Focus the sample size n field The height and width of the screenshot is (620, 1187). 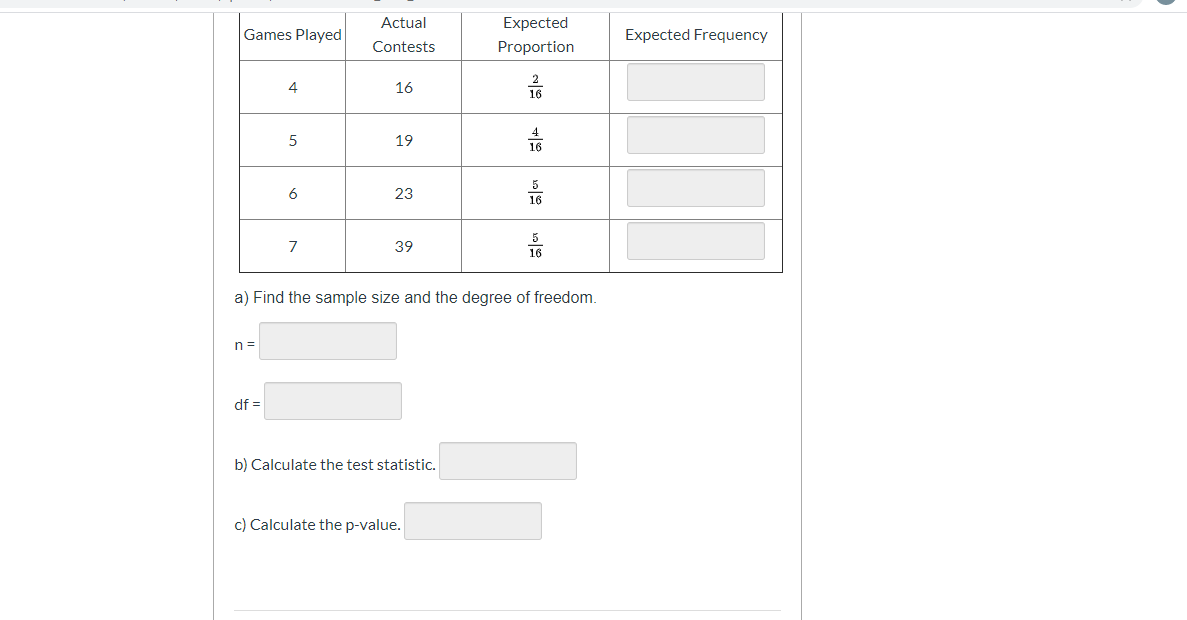[x=328, y=341]
